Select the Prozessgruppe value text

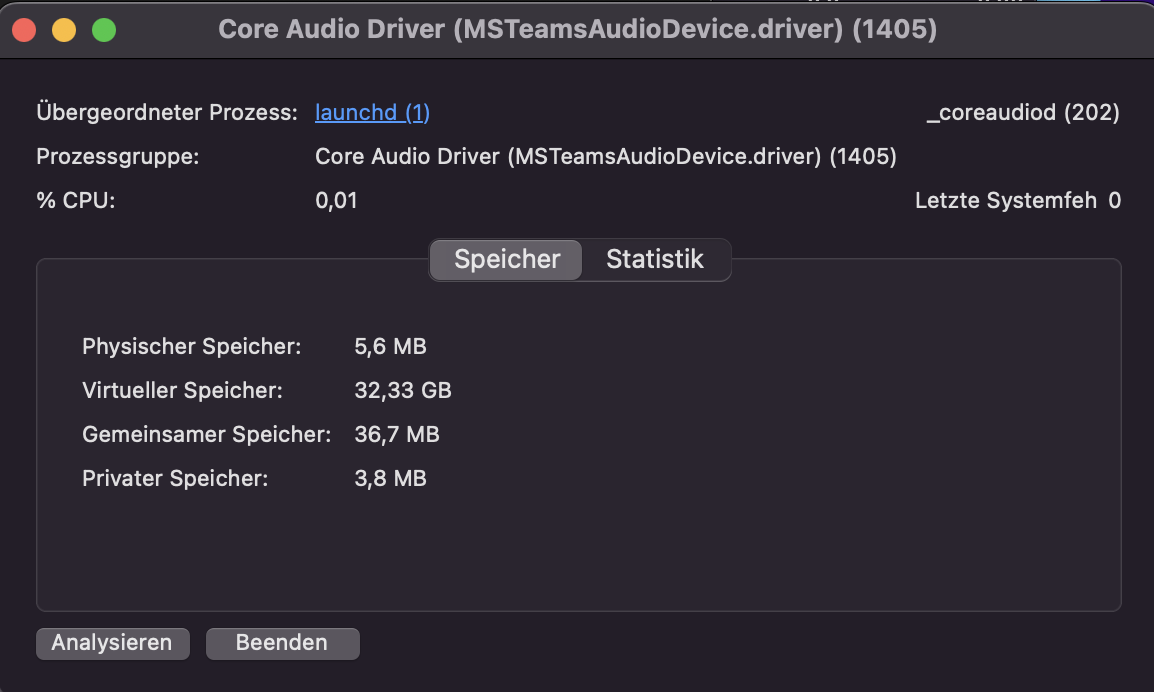[605, 157]
